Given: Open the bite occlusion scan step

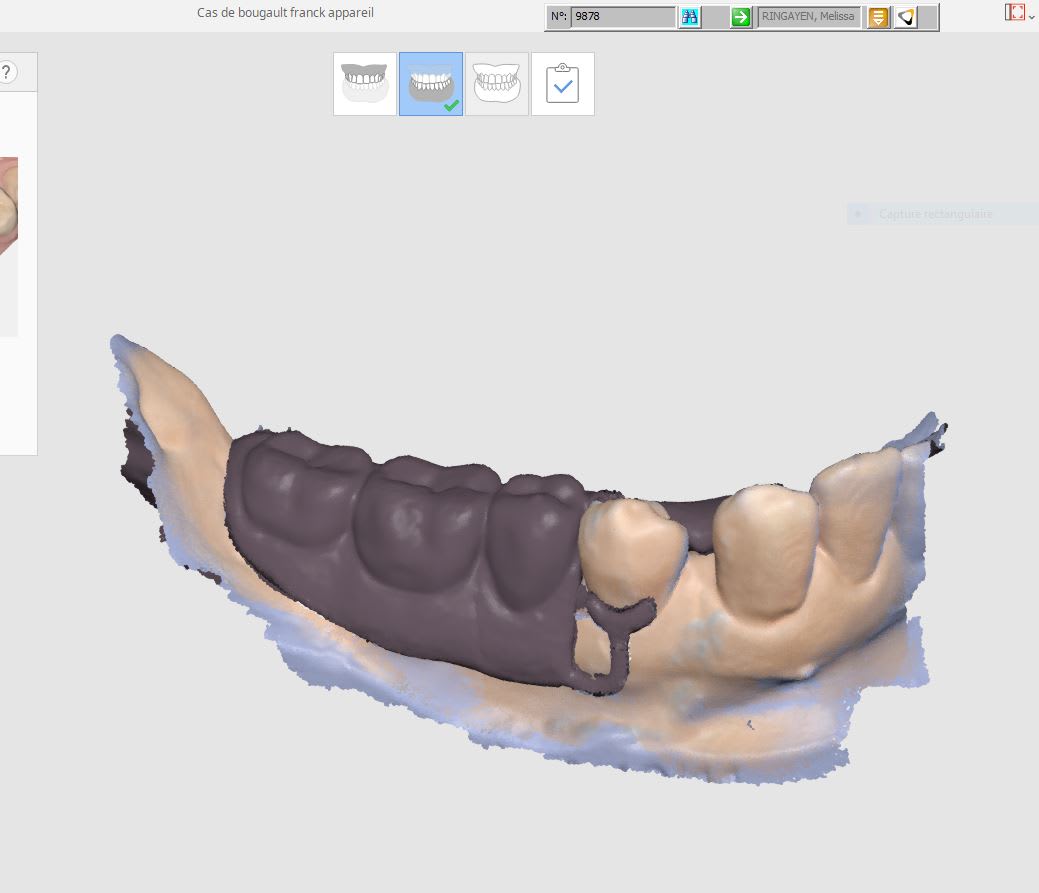Looking at the screenshot, I should 497,84.
